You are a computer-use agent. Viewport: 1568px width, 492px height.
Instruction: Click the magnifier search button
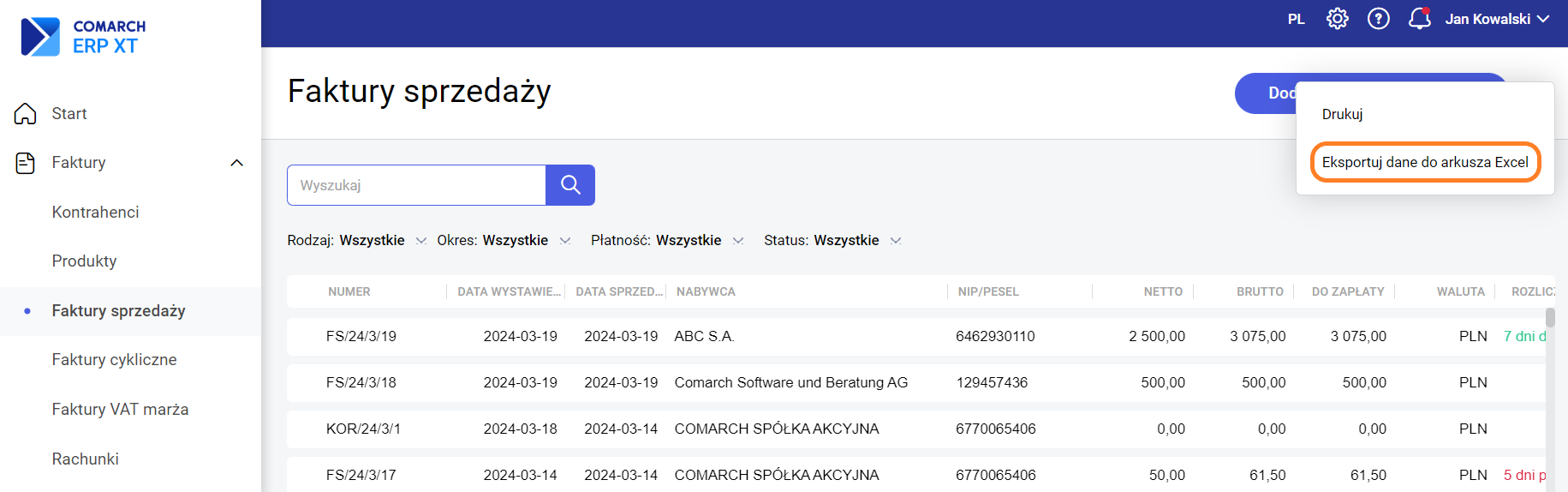point(570,185)
